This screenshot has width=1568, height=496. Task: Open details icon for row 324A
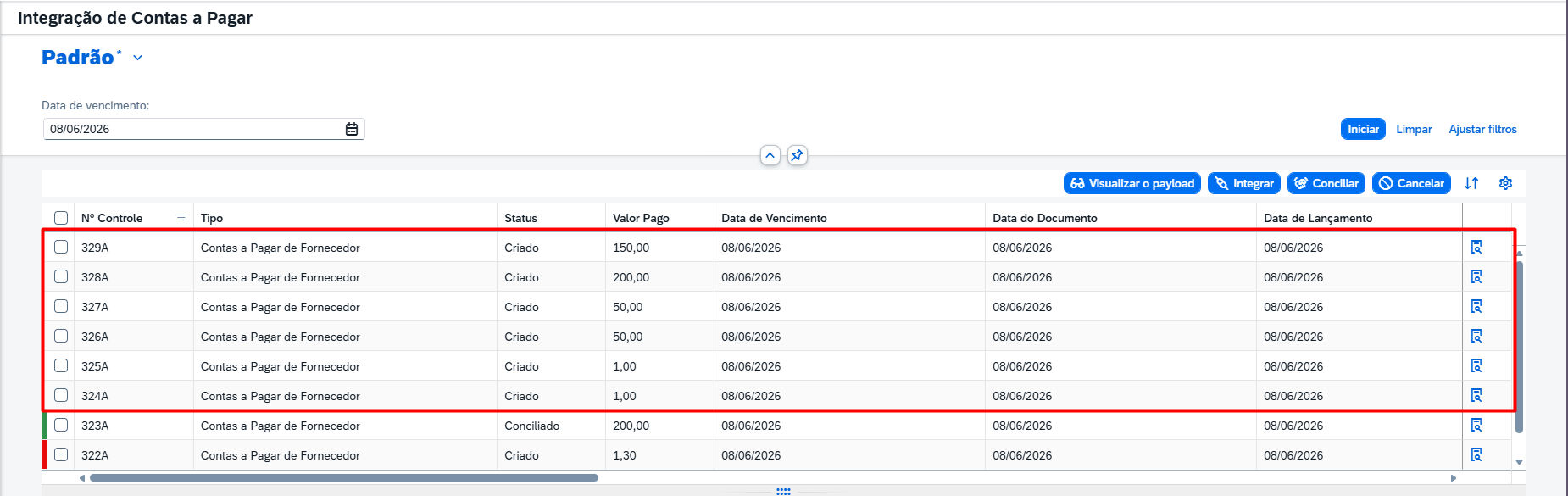point(1476,395)
